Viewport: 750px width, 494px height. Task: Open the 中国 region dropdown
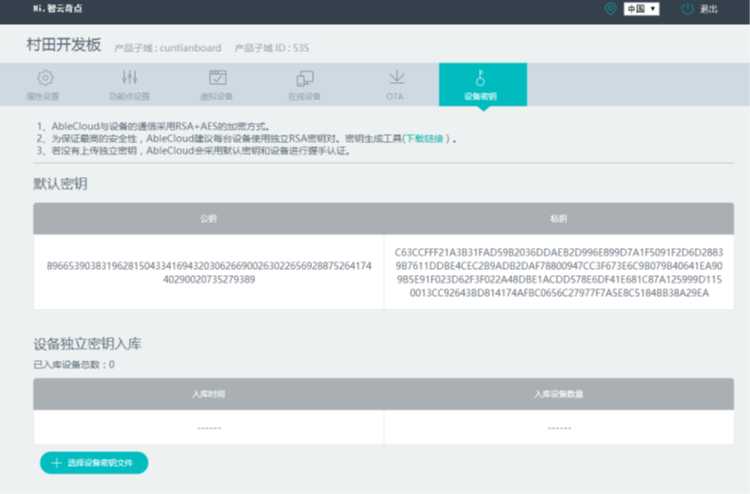(641, 9)
